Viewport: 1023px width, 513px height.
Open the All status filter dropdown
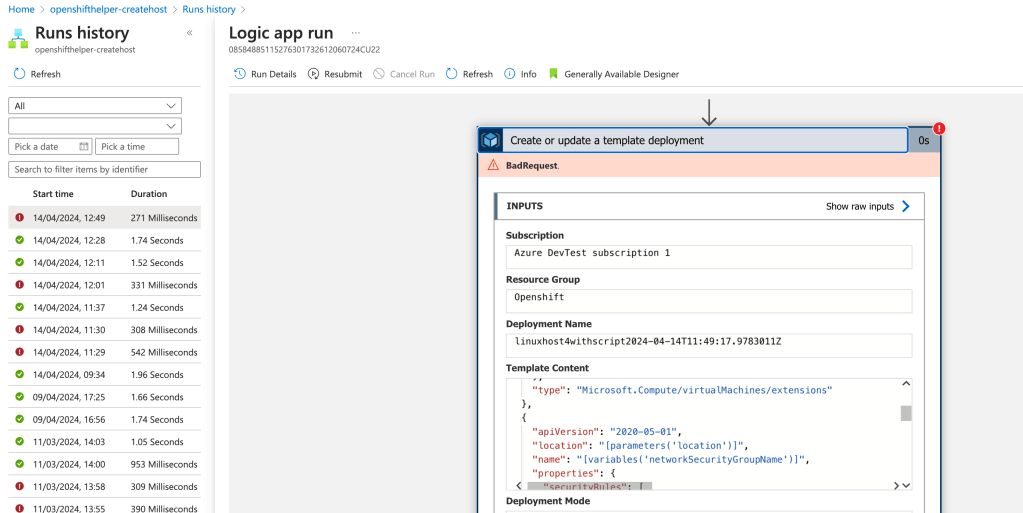(x=95, y=106)
